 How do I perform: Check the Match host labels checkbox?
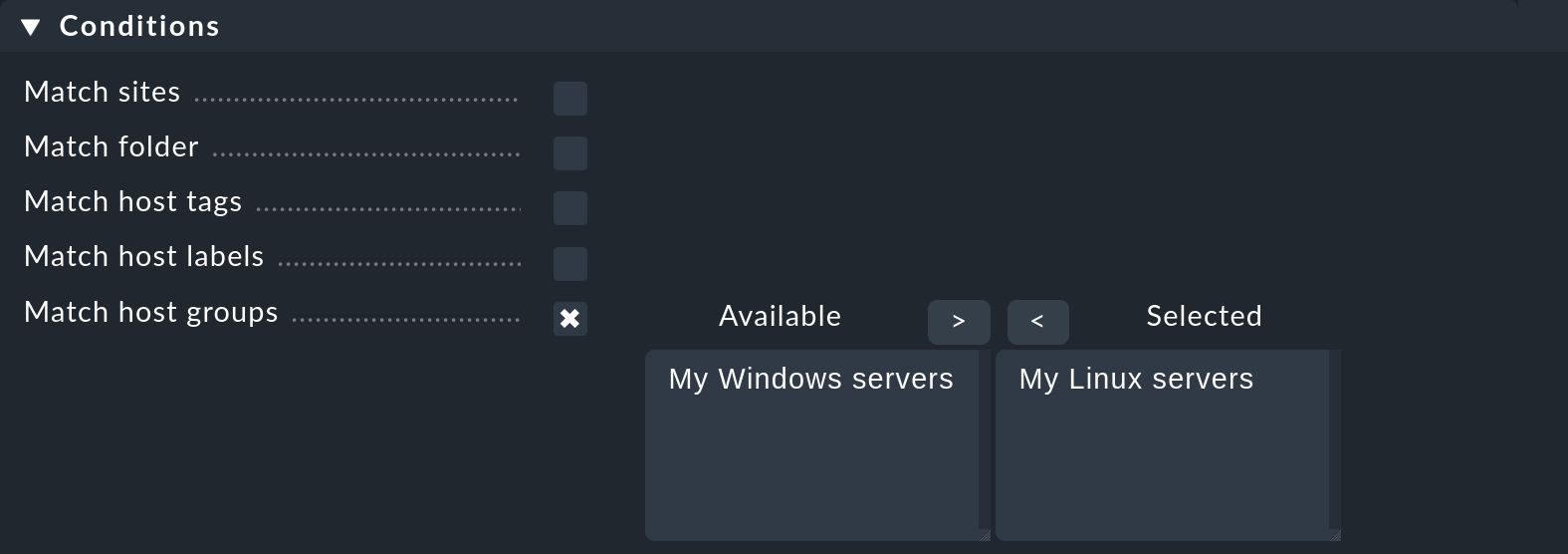click(x=570, y=264)
